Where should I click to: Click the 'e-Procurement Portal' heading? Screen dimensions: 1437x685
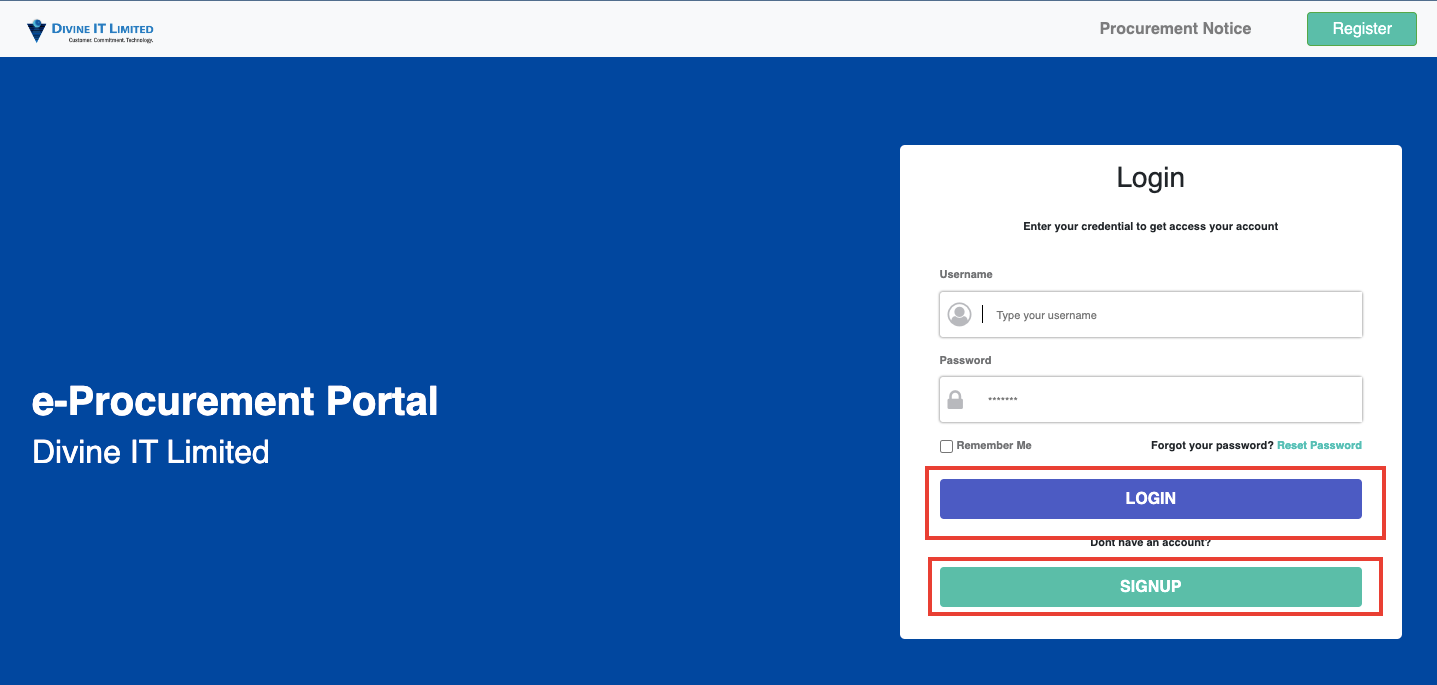coord(235,401)
